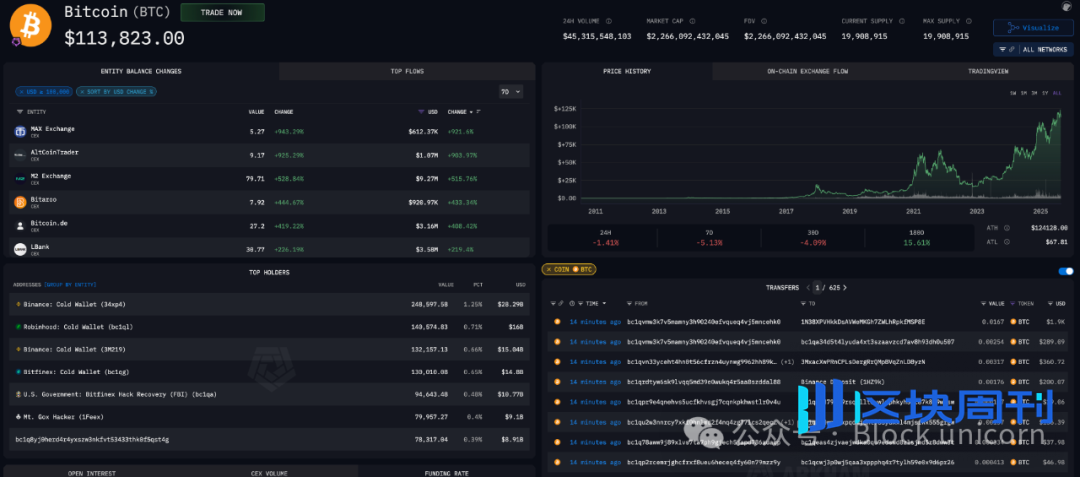Filter the USD column in balance changes
Screen dimensions: 1080x477
(x=422, y=112)
